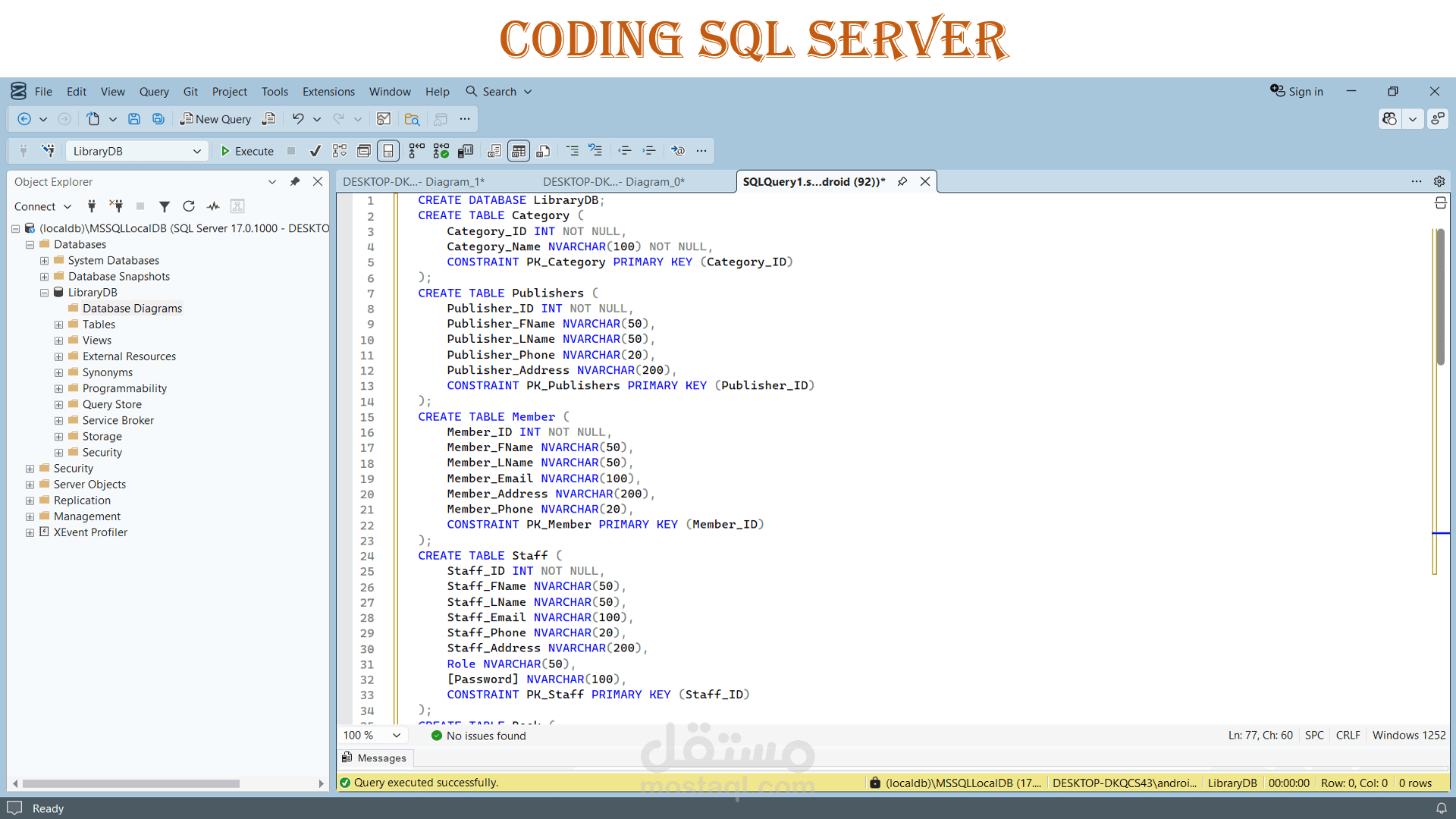
Task: Click the Comment Out Selected Lines icon
Action: 573,151
